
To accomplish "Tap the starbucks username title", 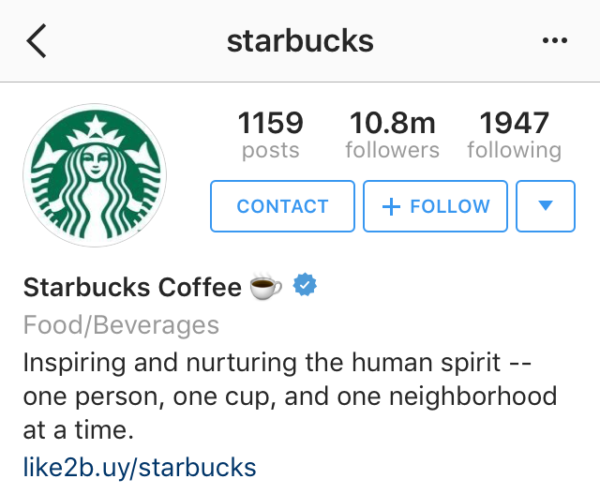I will tap(300, 41).
